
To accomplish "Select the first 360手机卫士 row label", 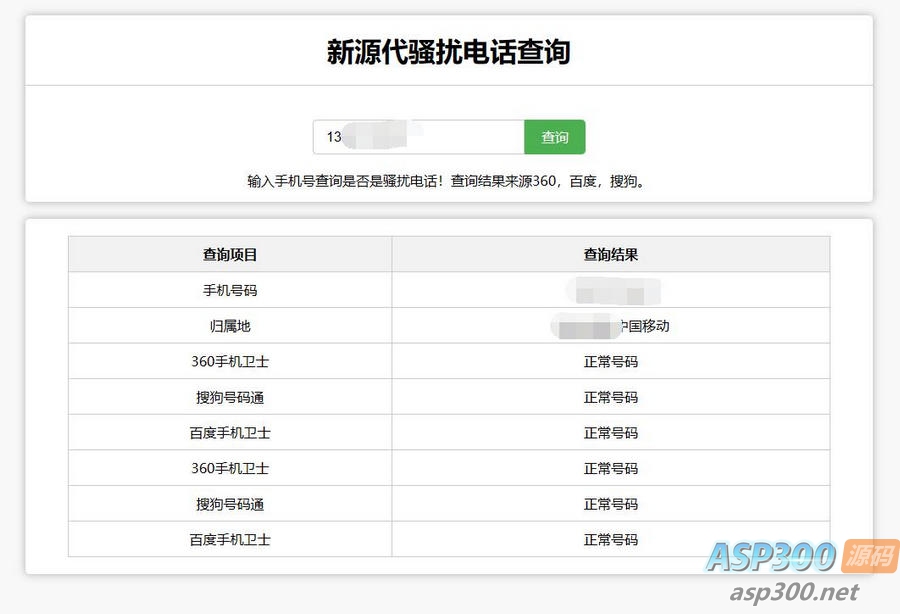I will tap(230, 362).
